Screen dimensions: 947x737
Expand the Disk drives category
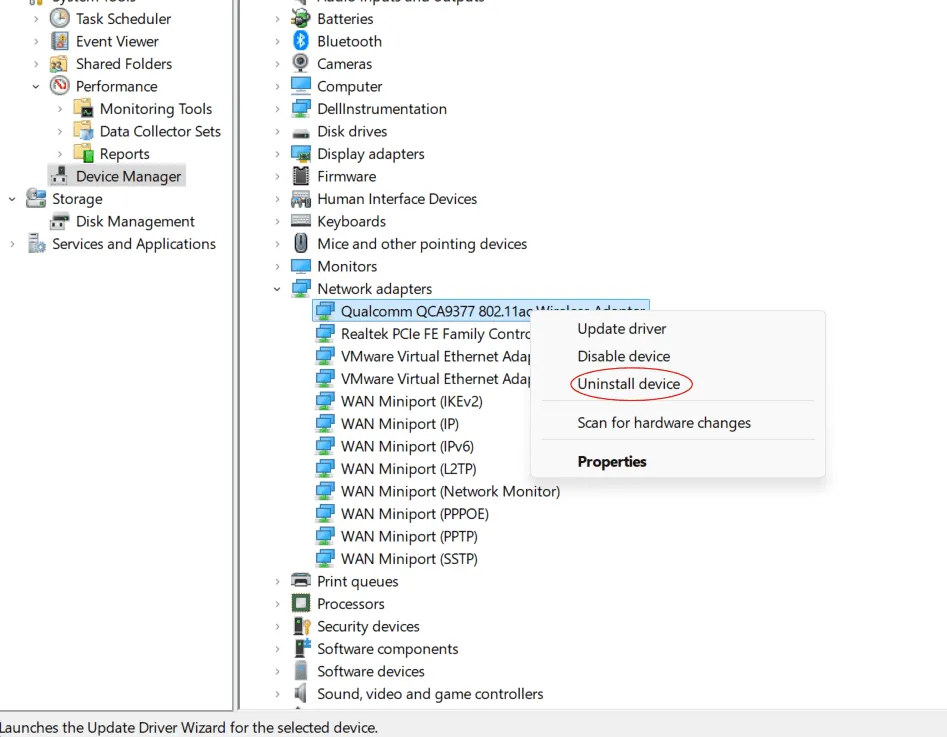point(278,131)
